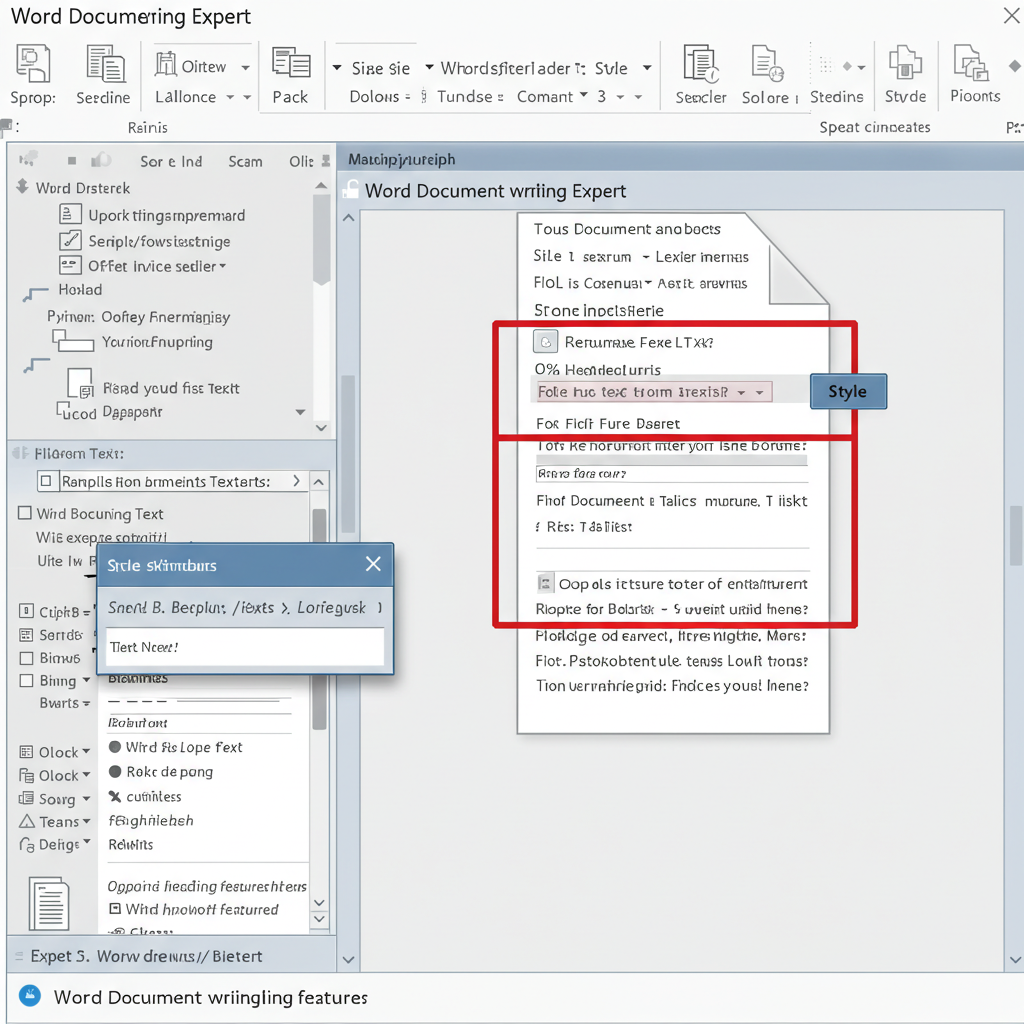This screenshot has height=1024, width=1024.
Task: Click the Seacler page icon
Action: tap(700, 64)
